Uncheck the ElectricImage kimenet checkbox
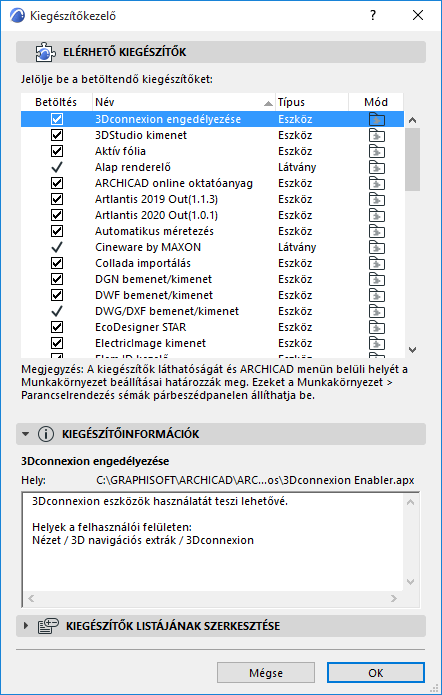 coord(57,343)
